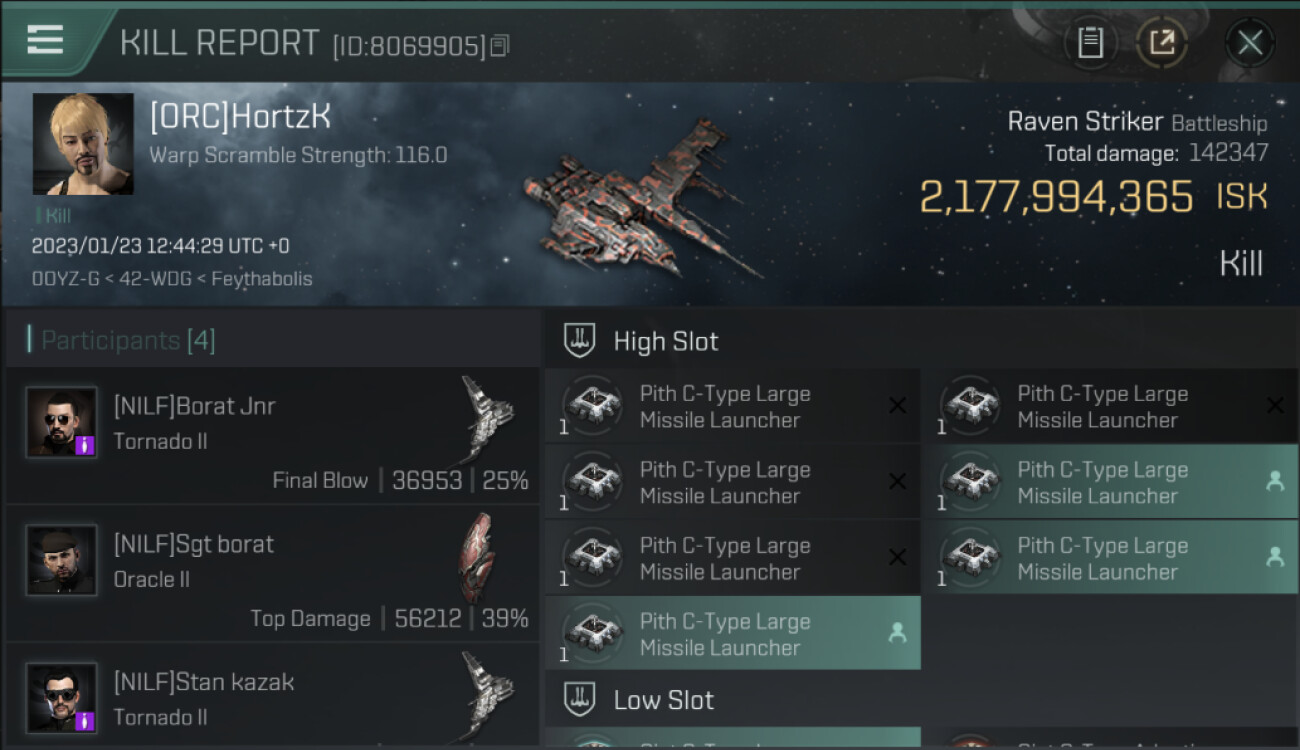The width and height of the screenshot is (1300, 750).
Task: Click the High Slot section icon
Action: 581,341
